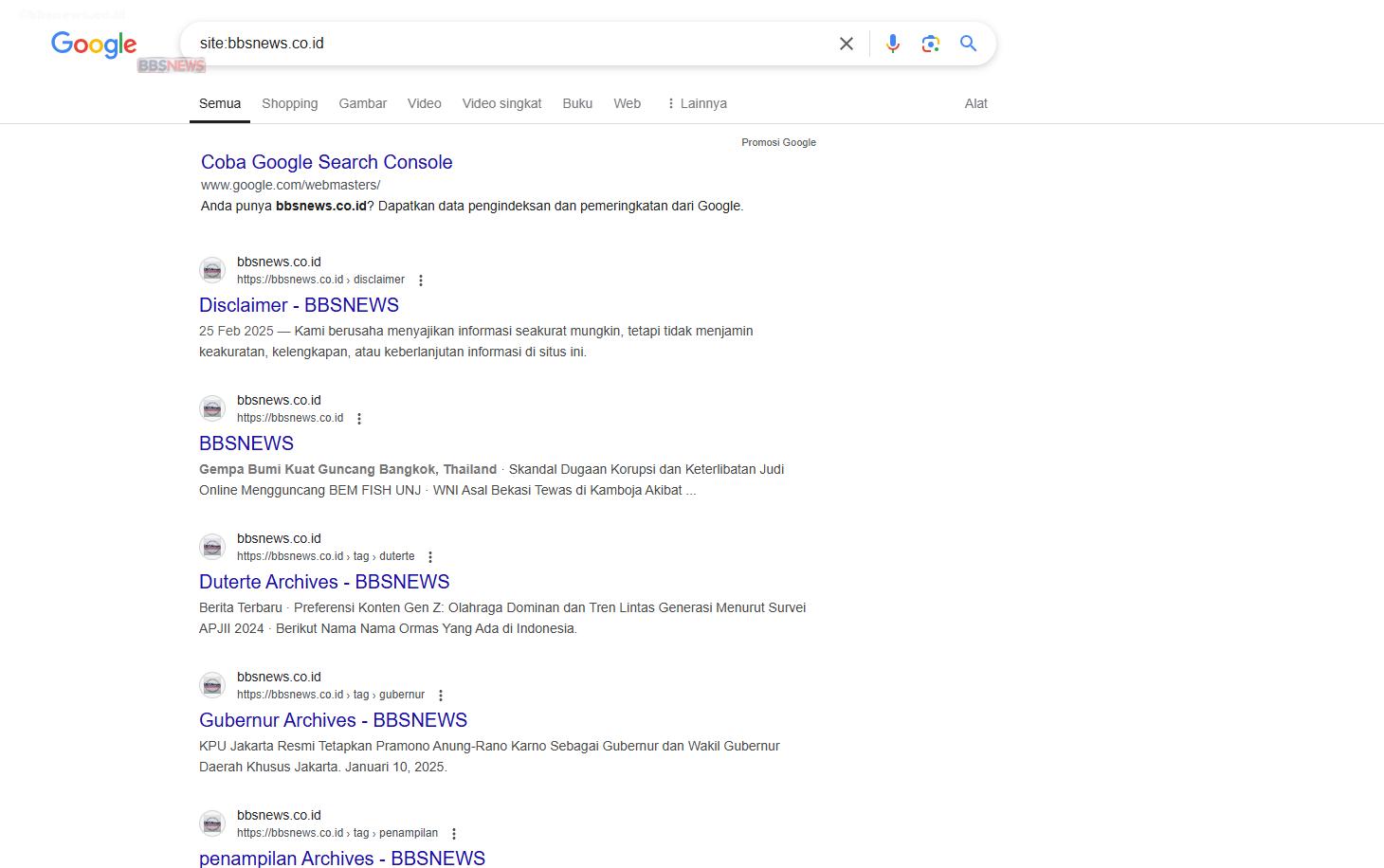This screenshot has height=868, width=1384.
Task: Open the Alat search tools
Action: (x=975, y=103)
